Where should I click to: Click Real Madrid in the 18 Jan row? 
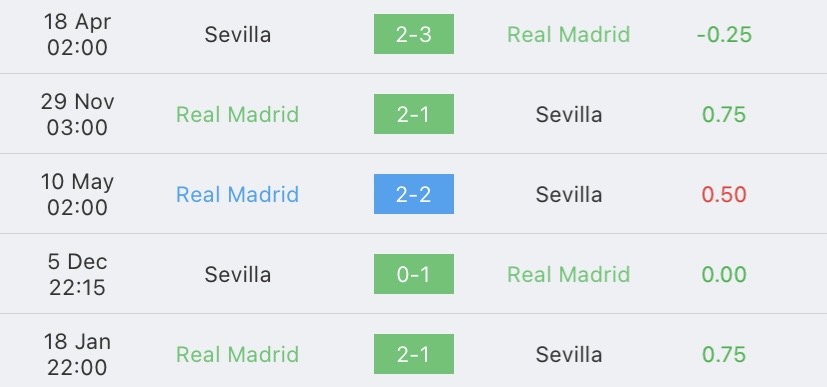[237, 354]
